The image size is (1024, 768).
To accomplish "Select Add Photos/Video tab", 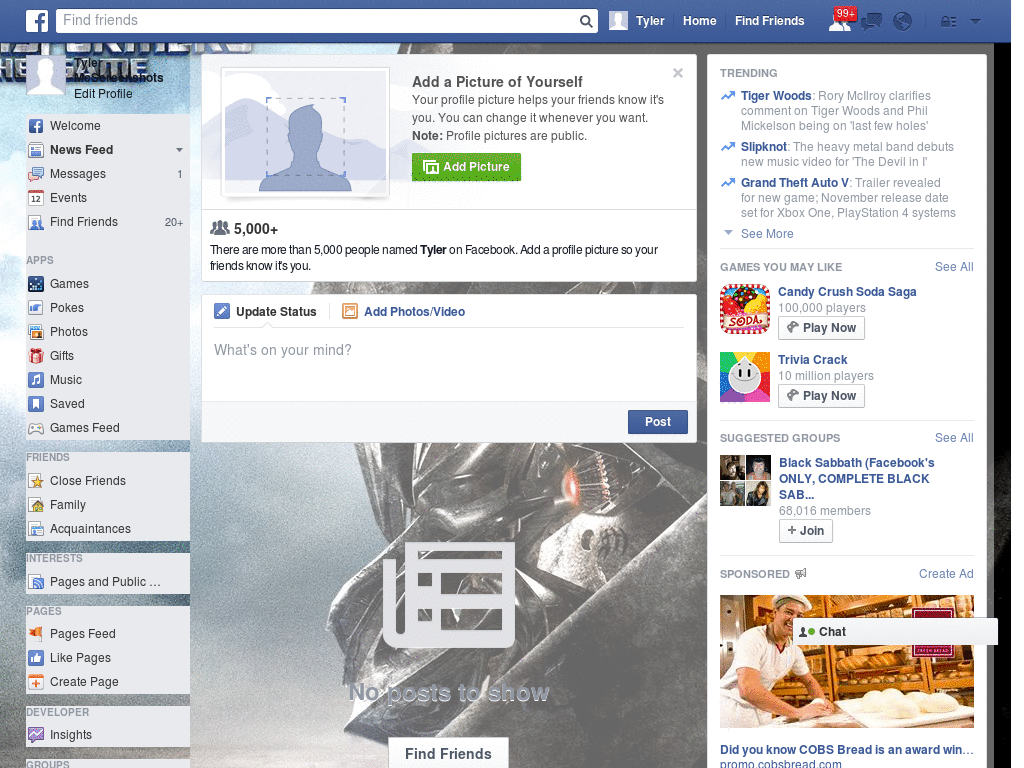I will pyautogui.click(x=404, y=312).
